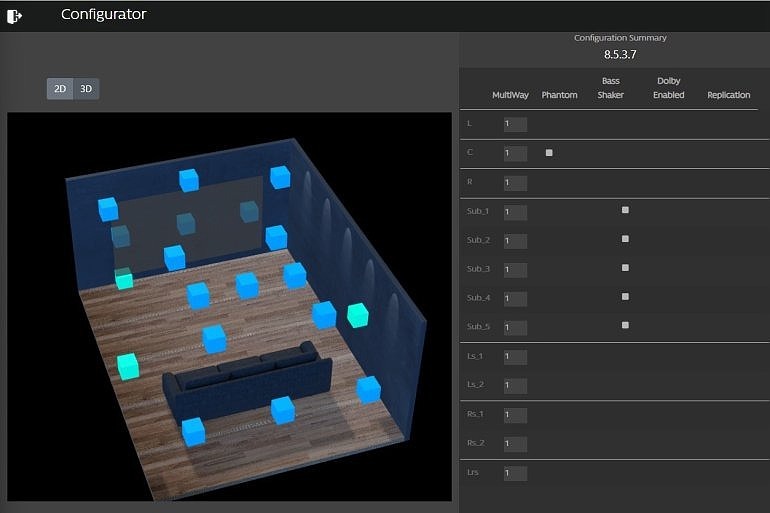Screen dimensions: 770x513
Task: Click the MultiWay value for R
Action: 515,183
